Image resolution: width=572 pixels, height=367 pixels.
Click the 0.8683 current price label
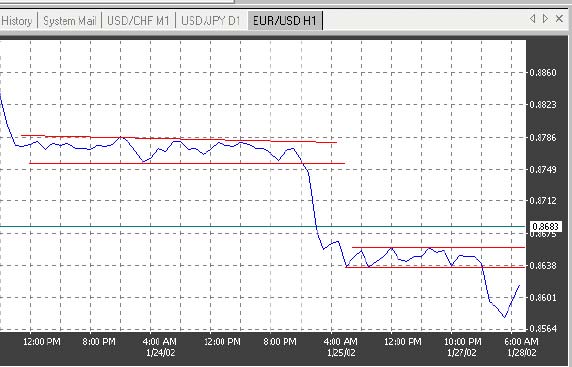pos(545,227)
